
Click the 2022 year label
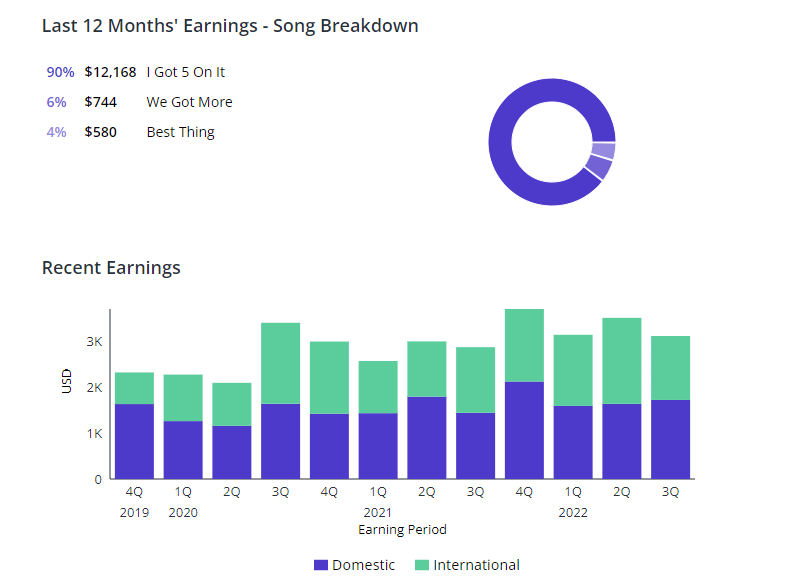click(x=573, y=513)
